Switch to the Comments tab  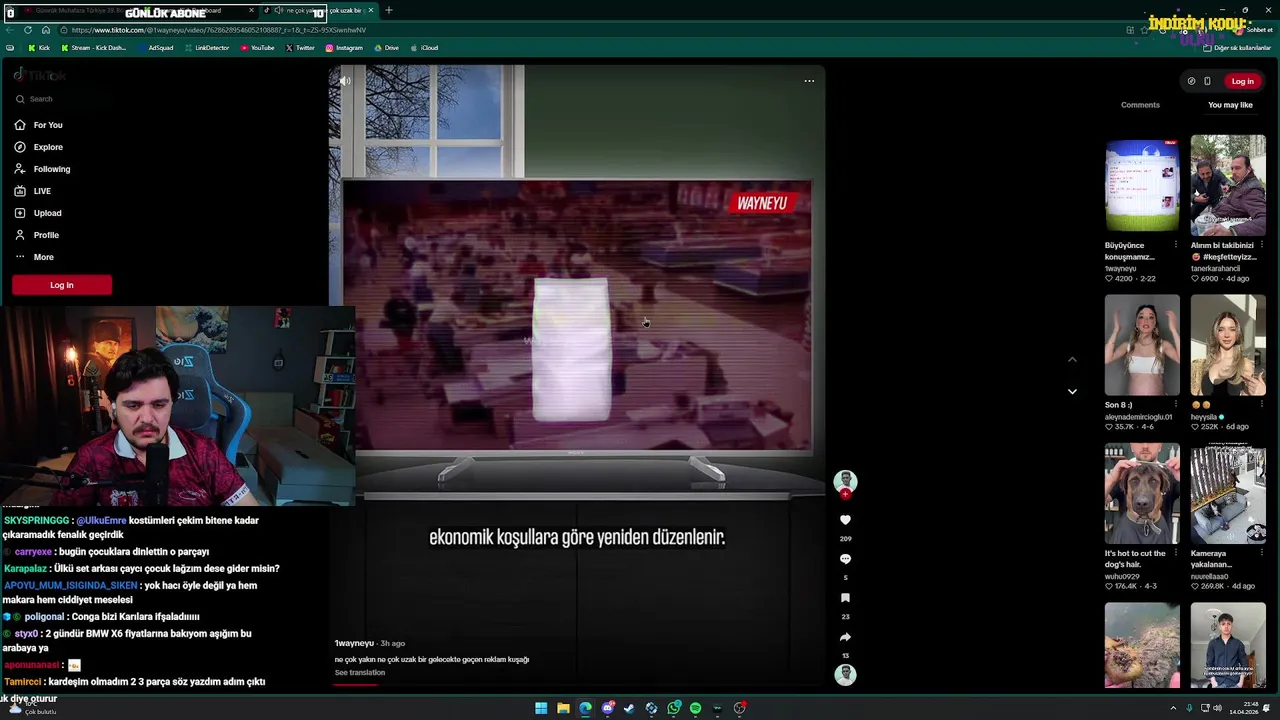coord(1140,105)
